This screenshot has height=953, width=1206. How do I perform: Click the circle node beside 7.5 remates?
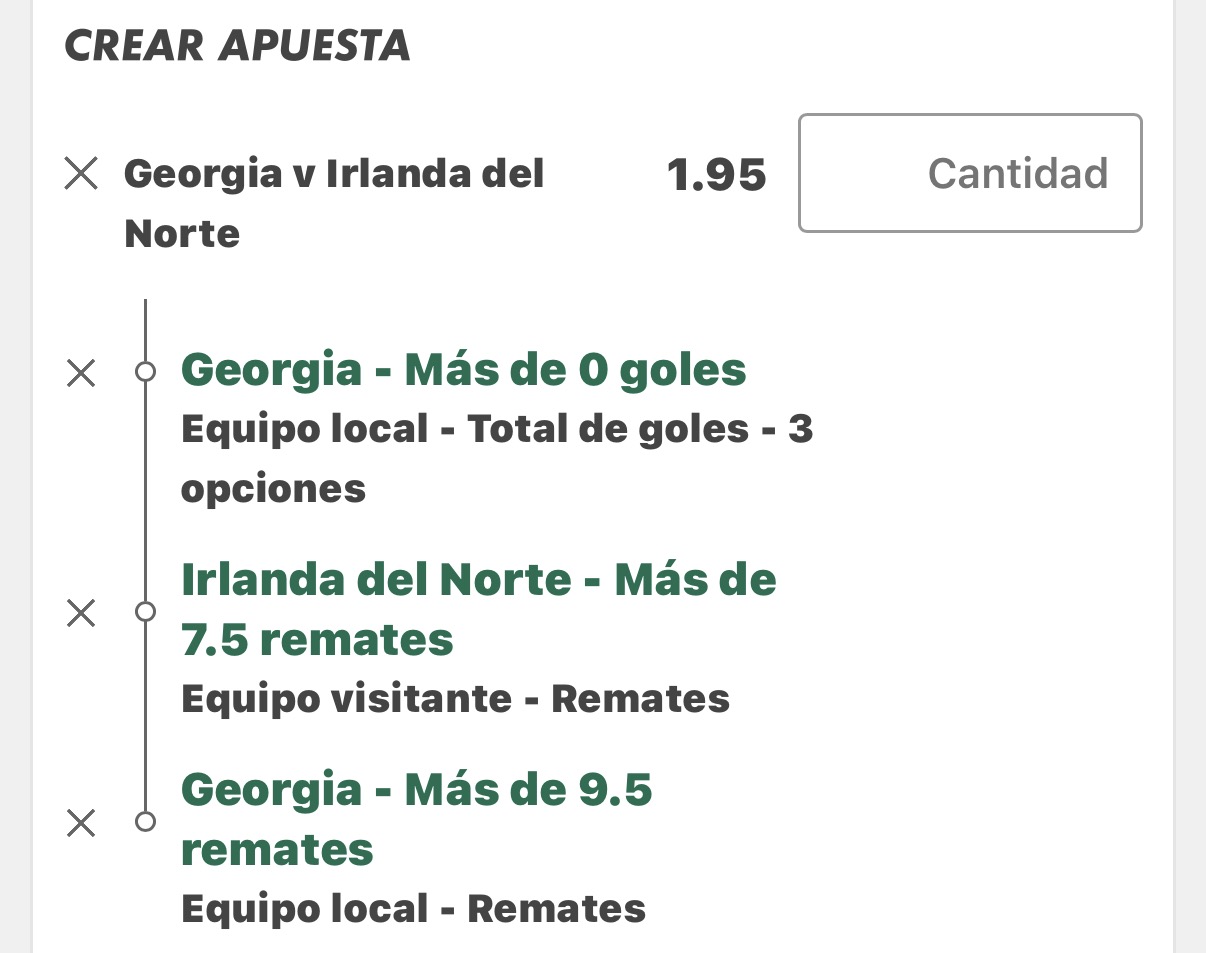click(x=146, y=611)
